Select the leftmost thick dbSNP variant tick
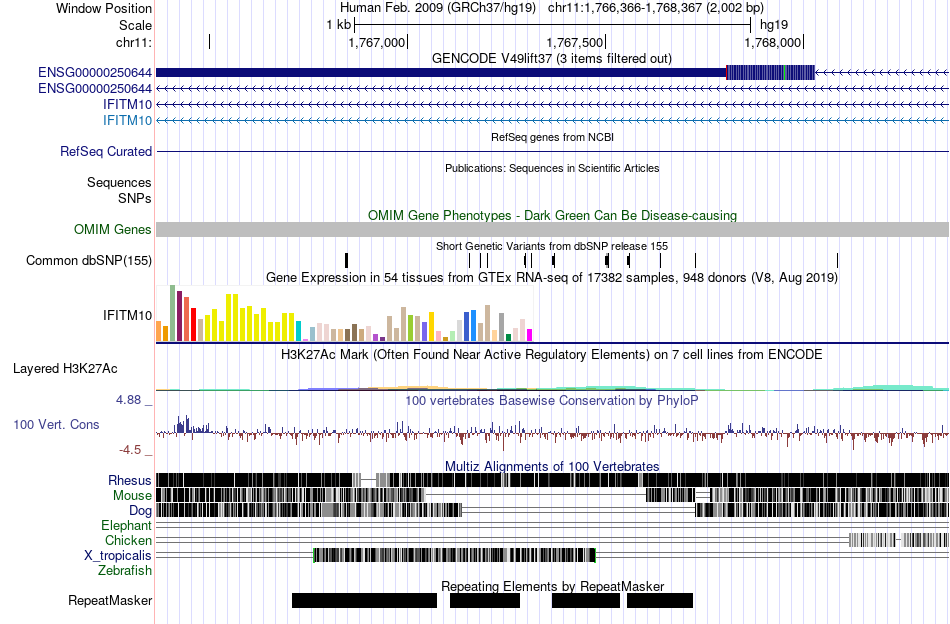950x624 pixels. (347, 261)
